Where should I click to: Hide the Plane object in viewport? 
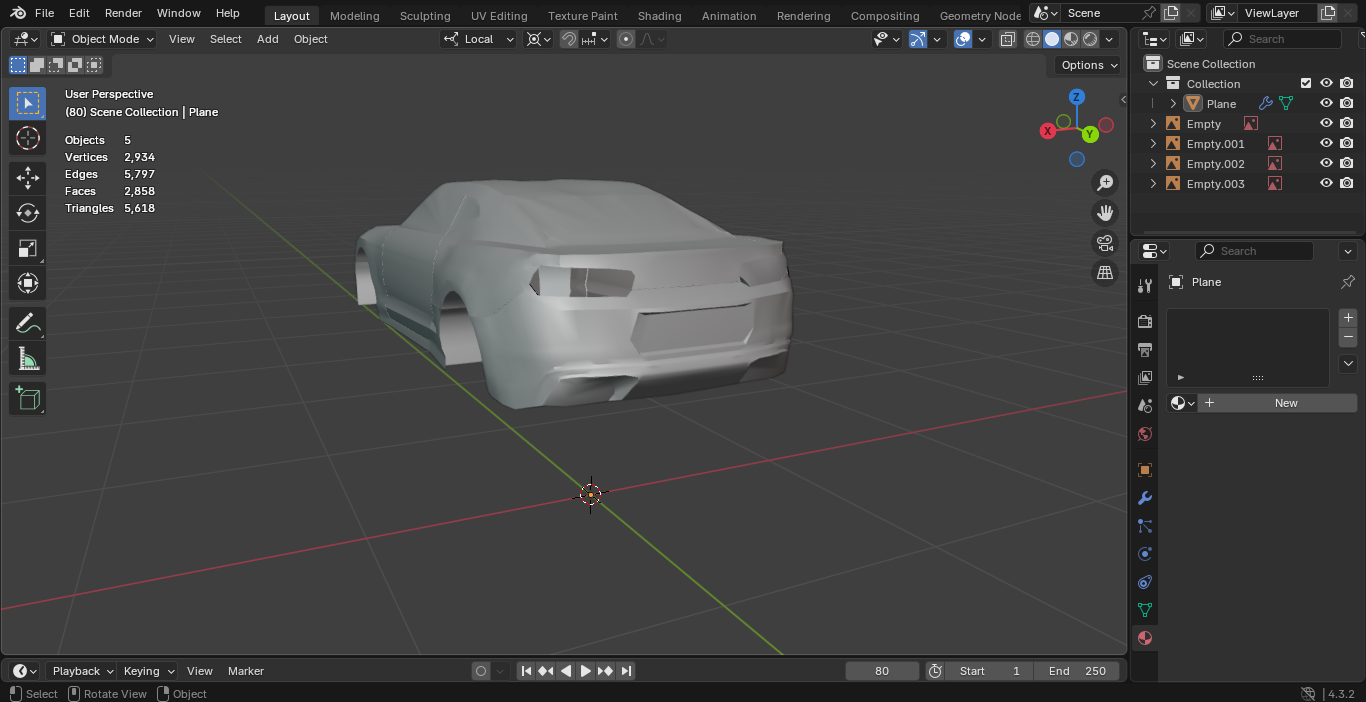[1326, 103]
